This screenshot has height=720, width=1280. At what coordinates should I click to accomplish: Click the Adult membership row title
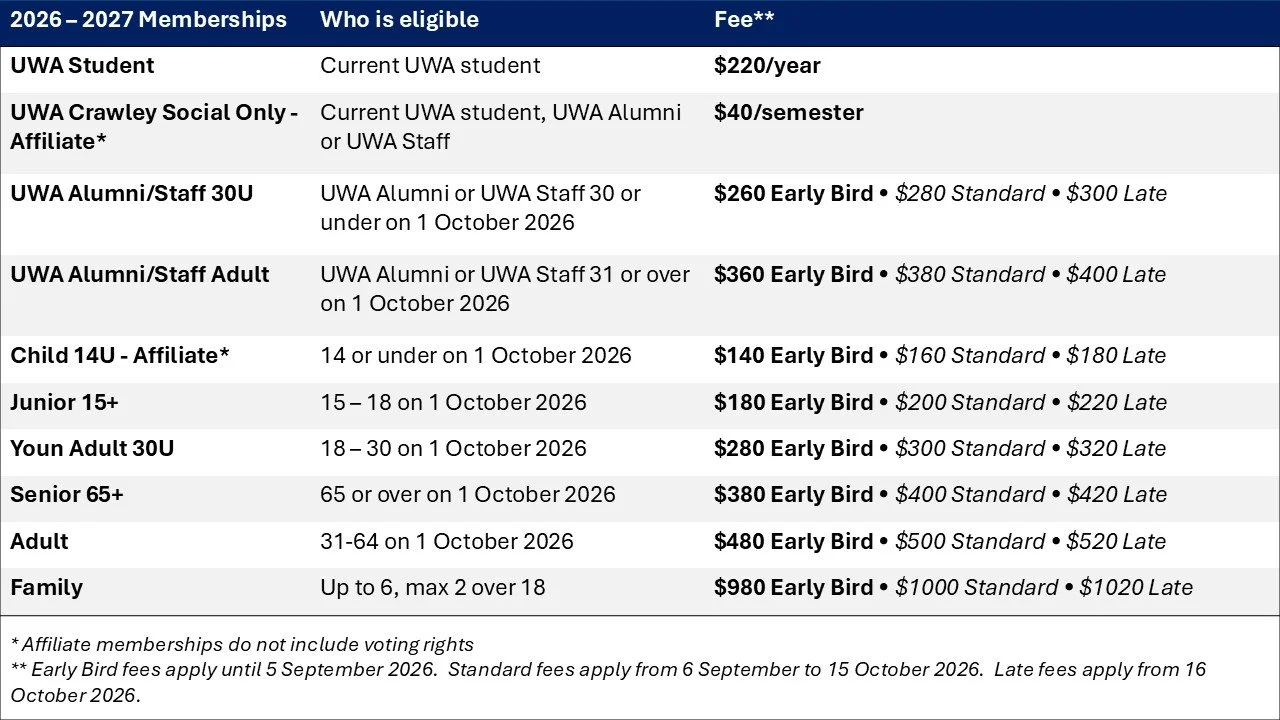tap(39, 541)
